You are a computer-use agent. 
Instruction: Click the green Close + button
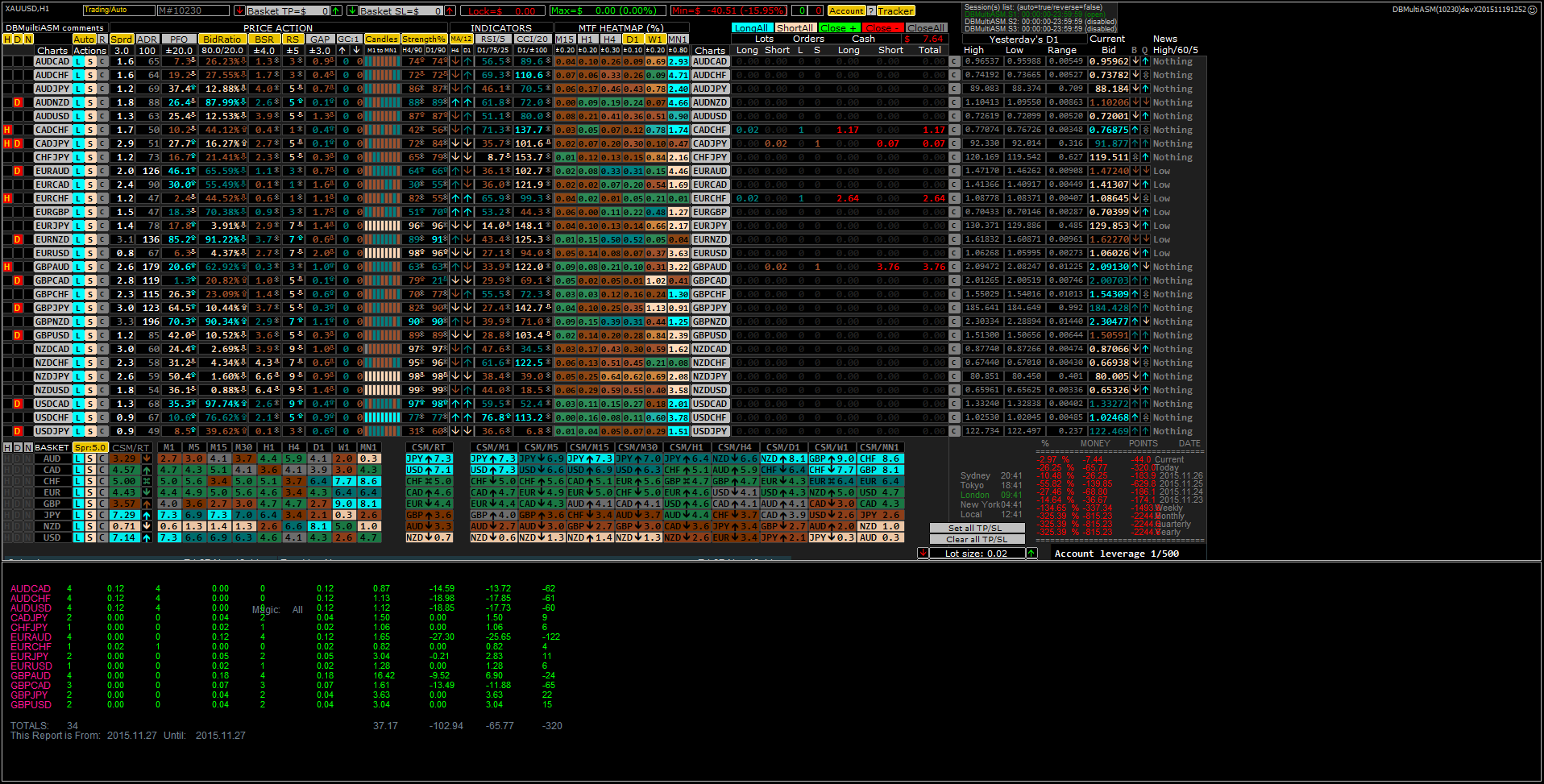click(838, 27)
